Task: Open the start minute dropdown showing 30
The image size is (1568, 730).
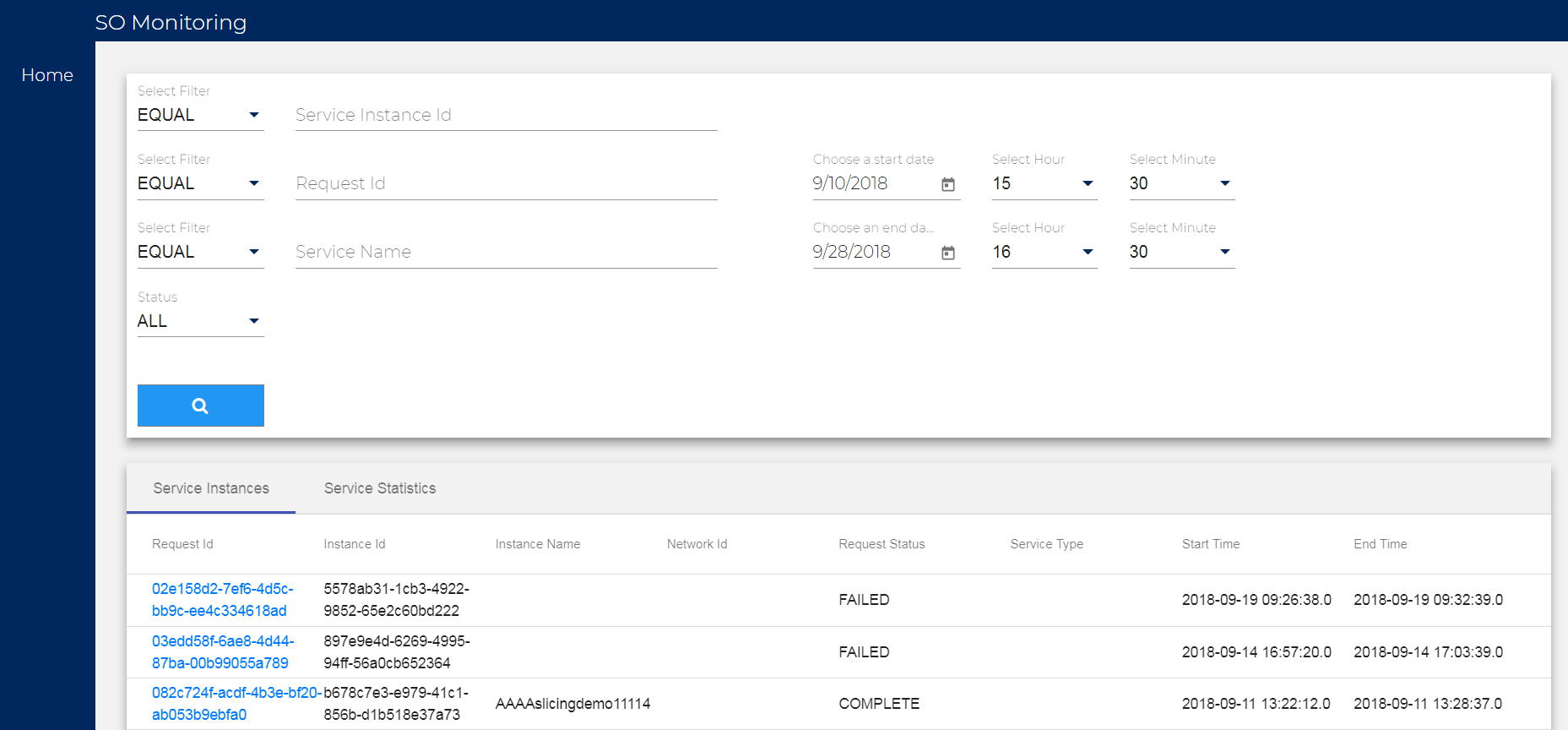Action: coord(1182,183)
